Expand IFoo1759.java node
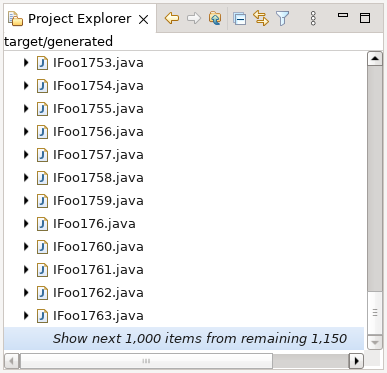Screen dimensions: 387x373 [26, 201]
